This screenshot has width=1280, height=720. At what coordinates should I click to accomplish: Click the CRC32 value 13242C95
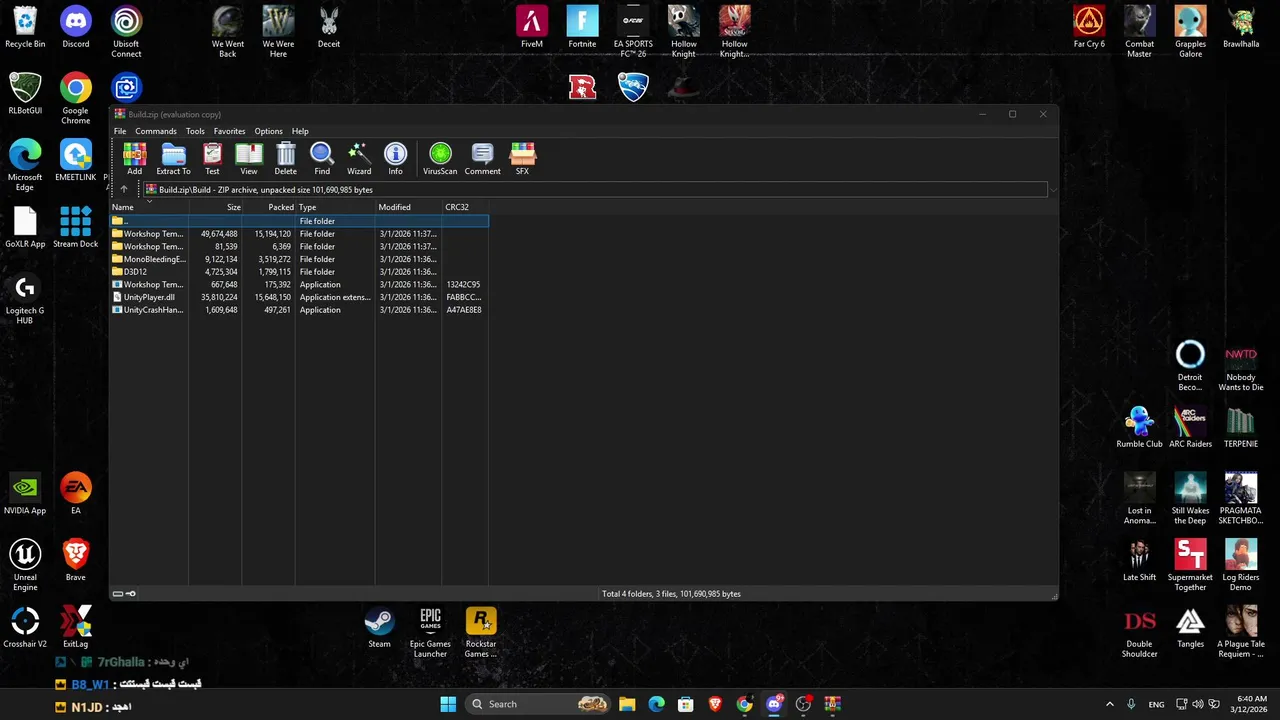pyautogui.click(x=464, y=285)
